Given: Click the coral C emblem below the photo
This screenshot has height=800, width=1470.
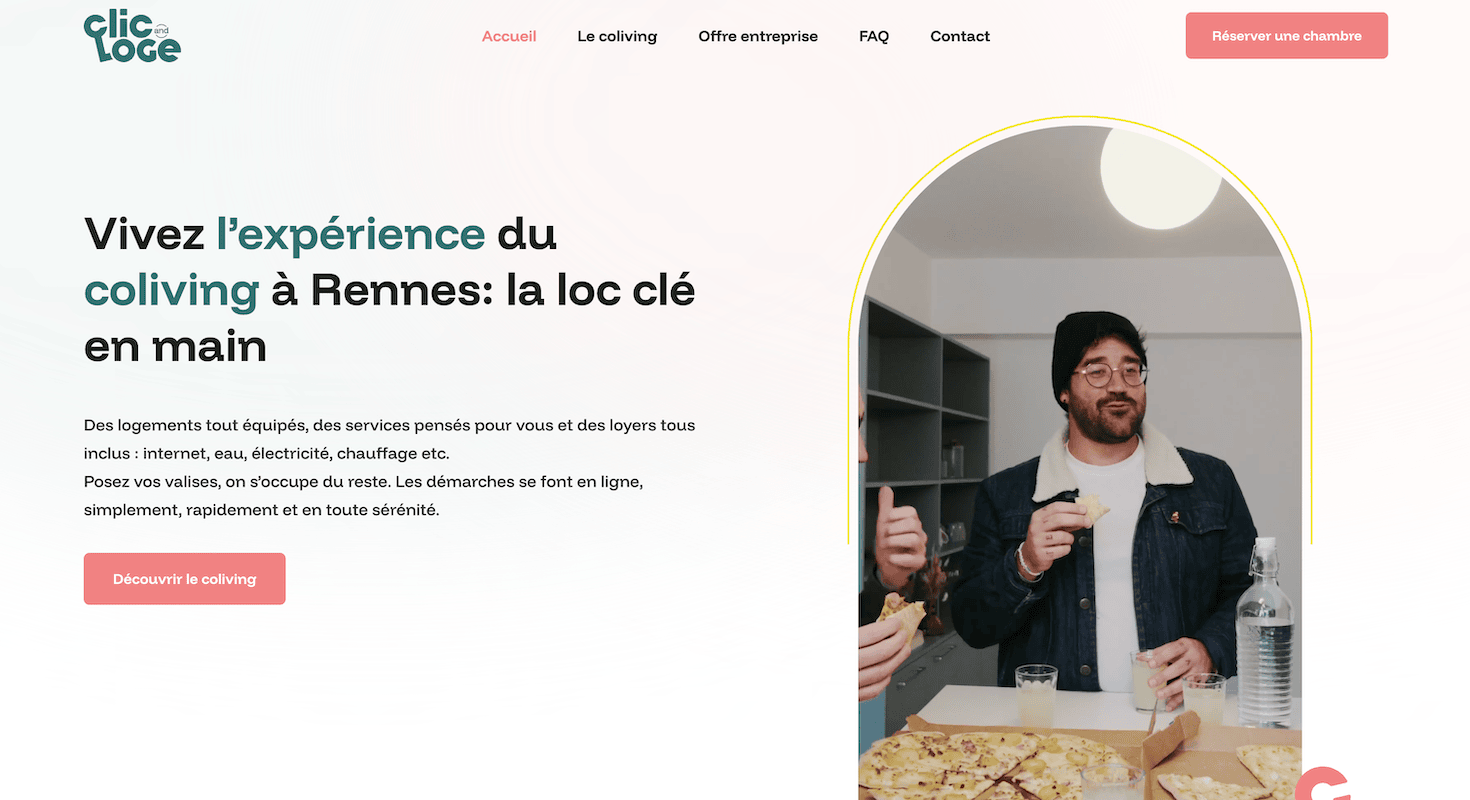Looking at the screenshot, I should [1322, 783].
